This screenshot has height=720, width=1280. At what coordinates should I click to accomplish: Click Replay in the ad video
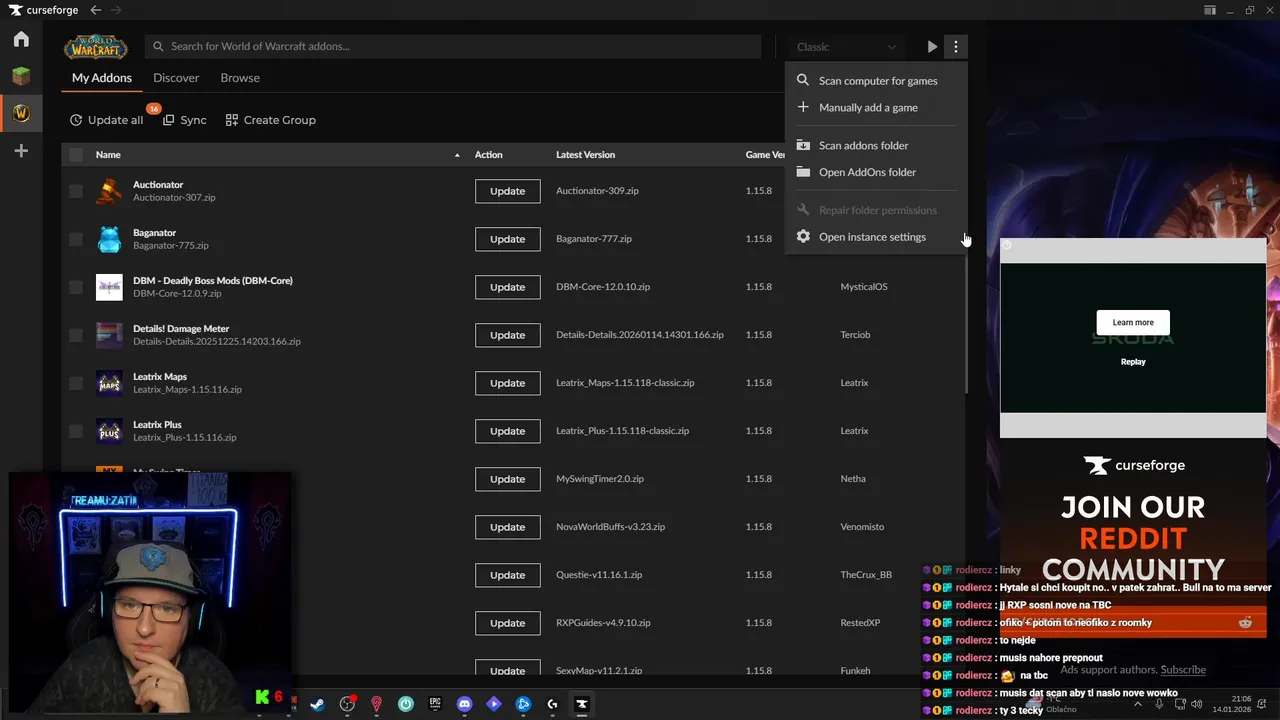pyautogui.click(x=1133, y=362)
